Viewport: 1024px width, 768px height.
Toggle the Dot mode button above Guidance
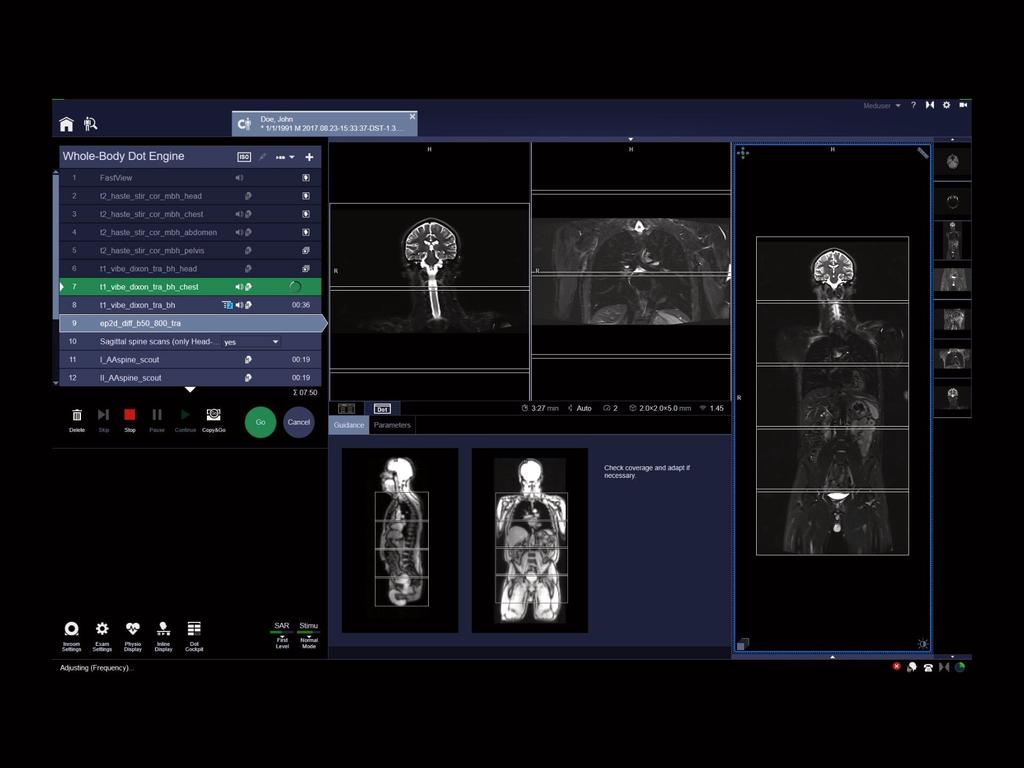pos(382,408)
